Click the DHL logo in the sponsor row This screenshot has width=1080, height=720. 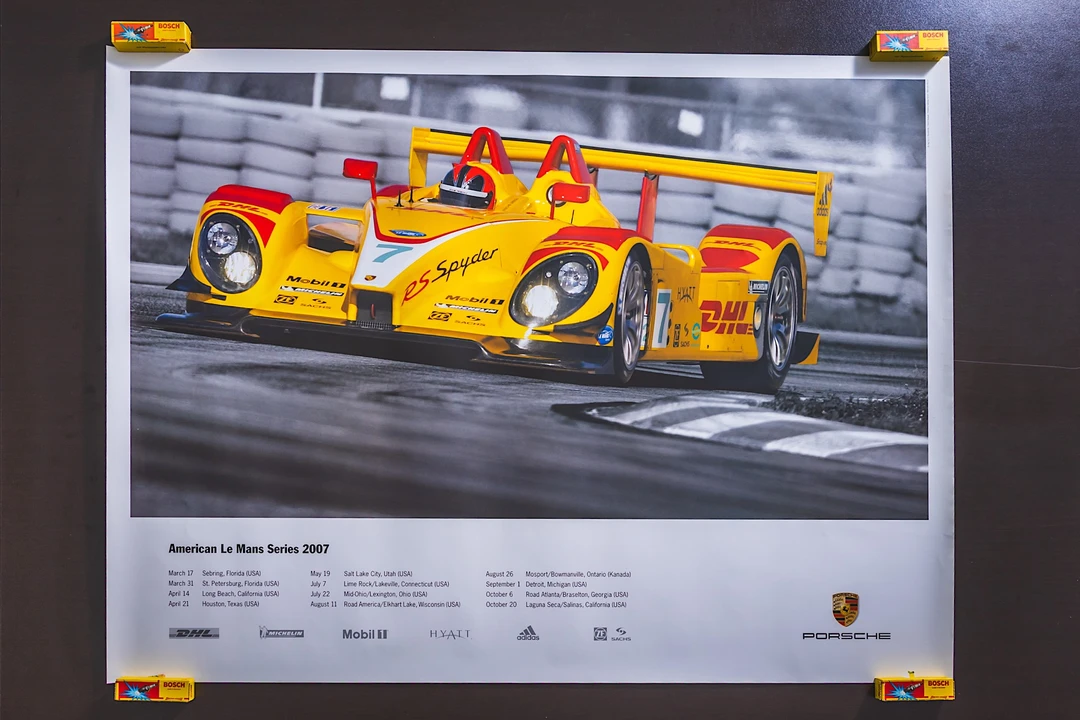[x=194, y=633]
